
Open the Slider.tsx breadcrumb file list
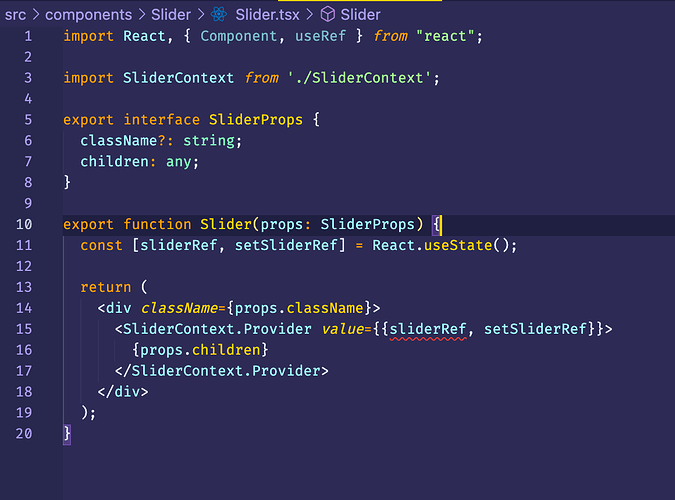(x=267, y=15)
